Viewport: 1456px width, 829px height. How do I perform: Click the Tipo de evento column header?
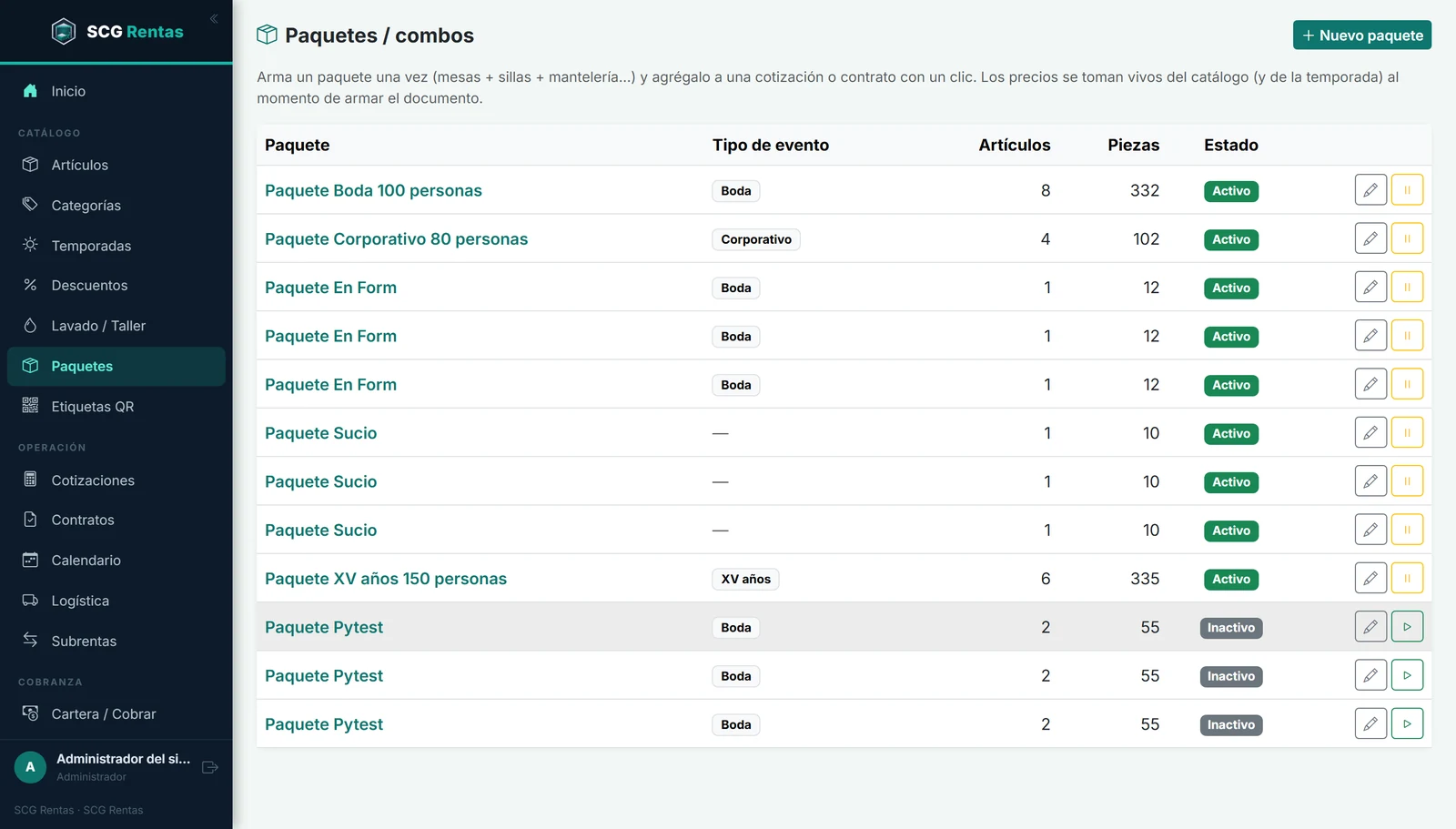771,145
